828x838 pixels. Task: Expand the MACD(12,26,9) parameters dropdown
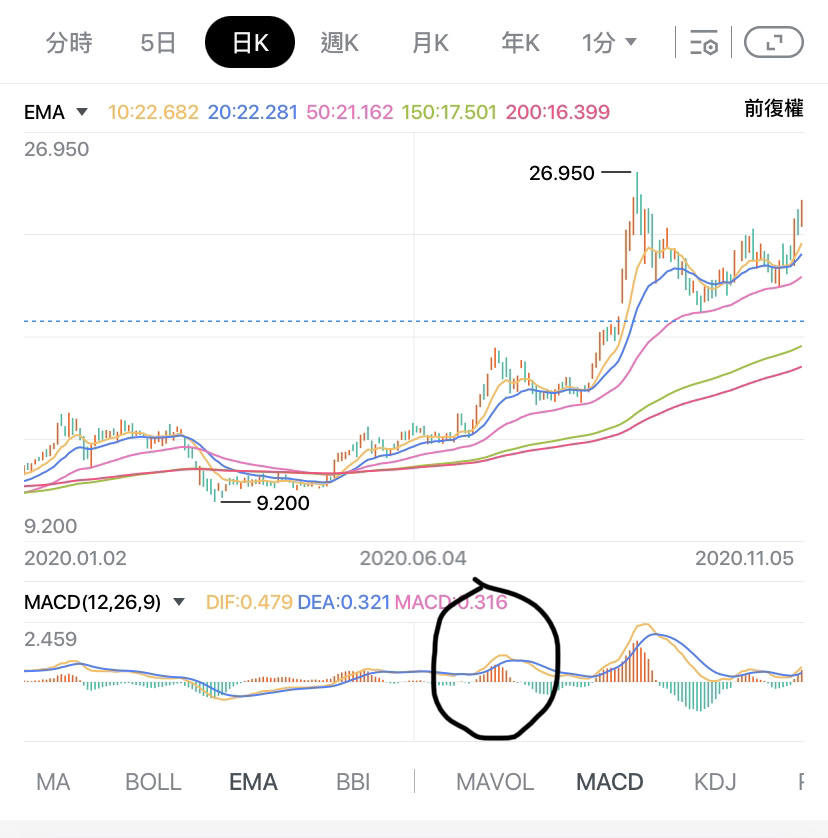179,602
